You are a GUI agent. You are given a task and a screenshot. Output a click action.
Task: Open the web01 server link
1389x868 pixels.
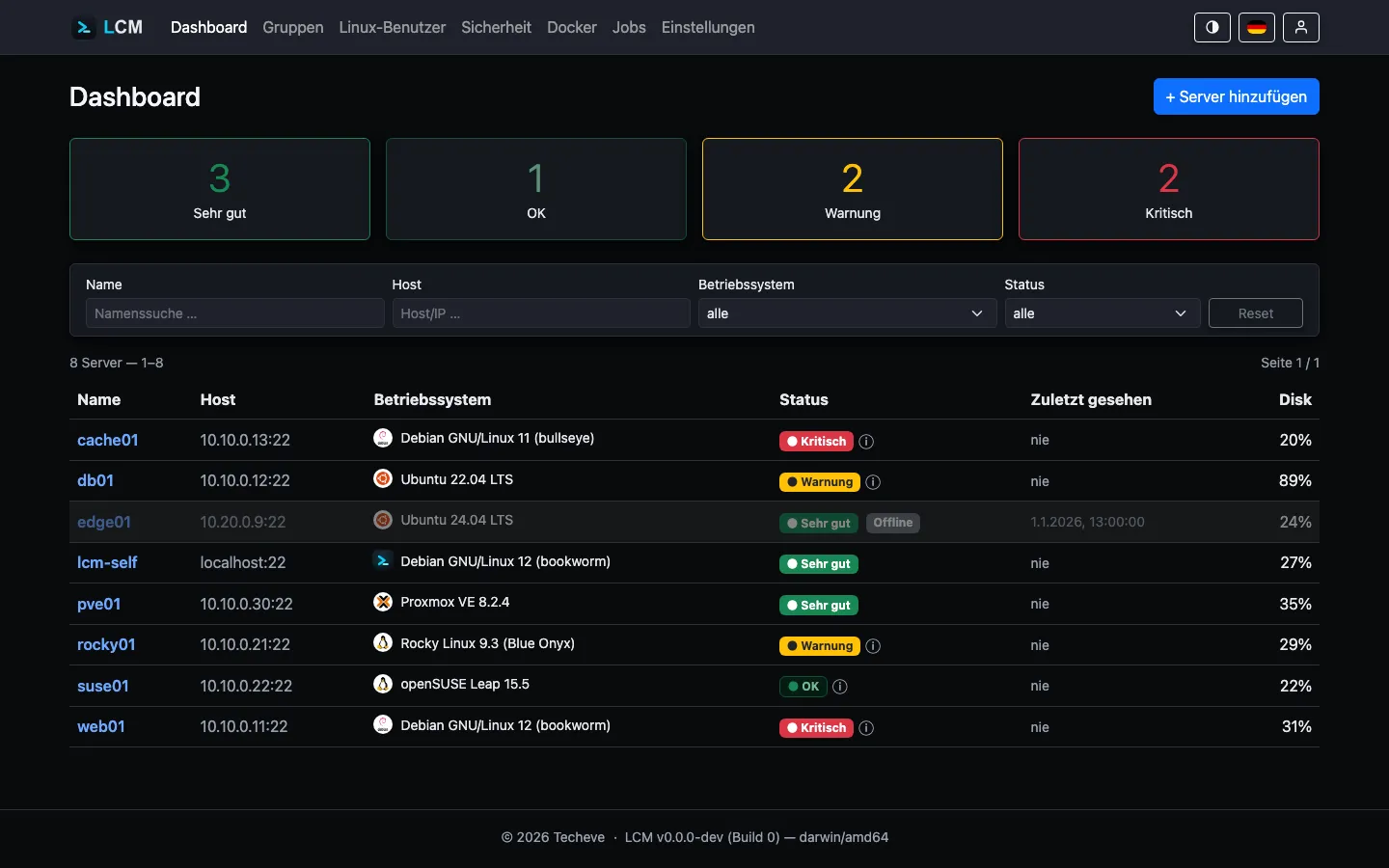click(x=101, y=726)
